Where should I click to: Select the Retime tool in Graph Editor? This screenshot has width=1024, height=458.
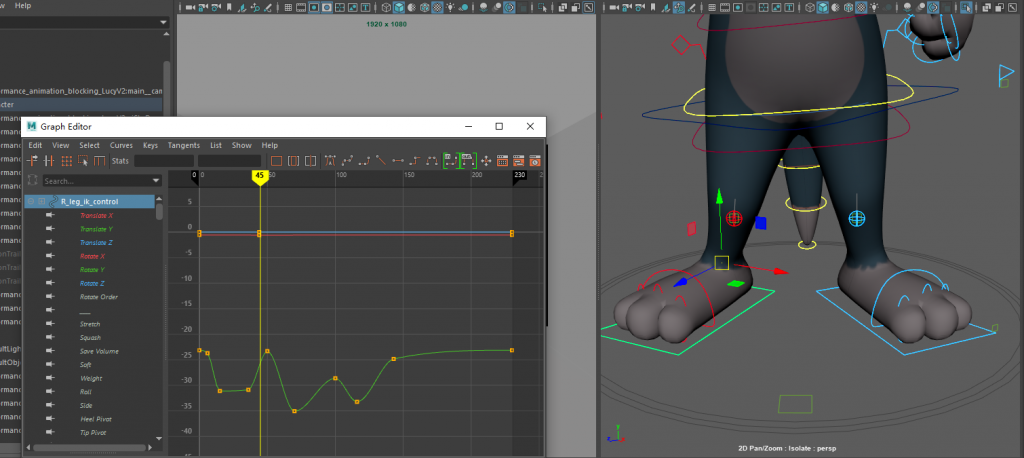pyautogui.click(x=99, y=161)
